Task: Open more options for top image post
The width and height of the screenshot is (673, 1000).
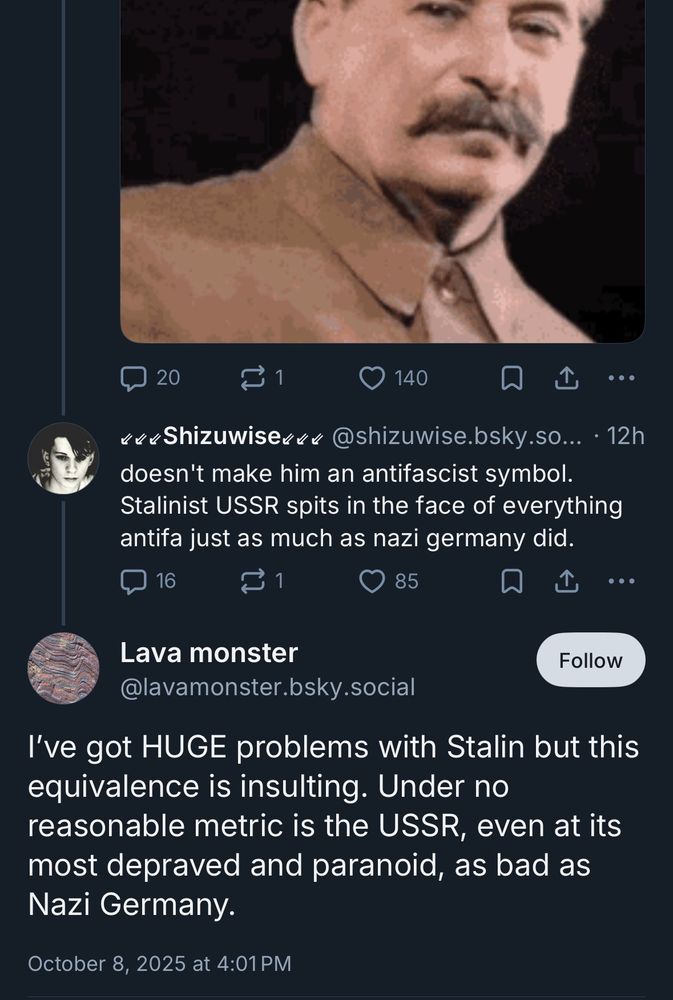Action: [621, 377]
